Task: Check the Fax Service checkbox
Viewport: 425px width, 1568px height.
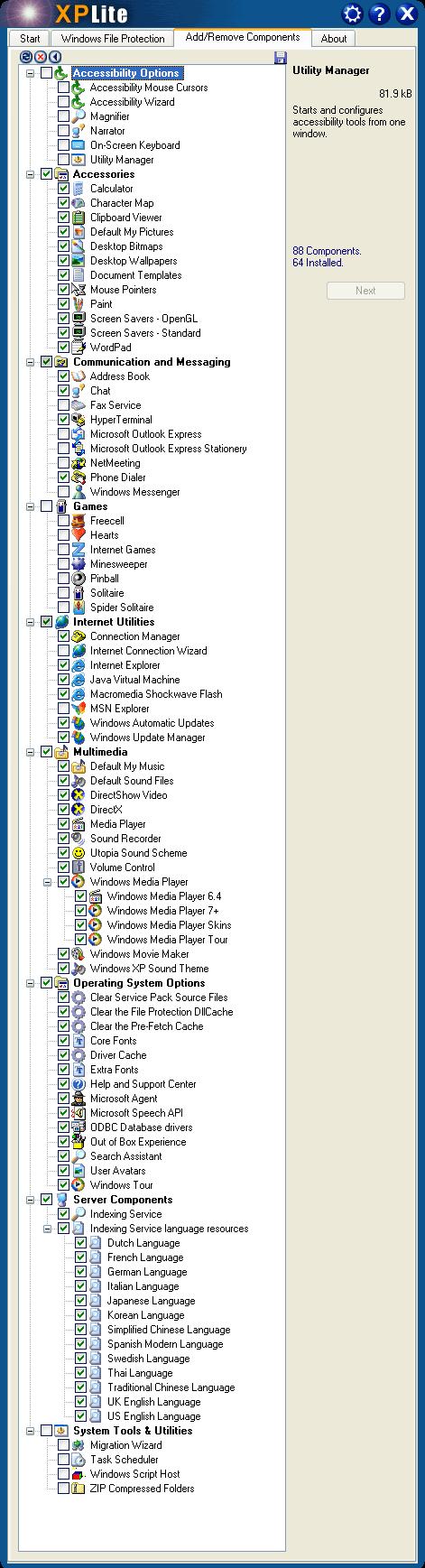Action: [63, 405]
